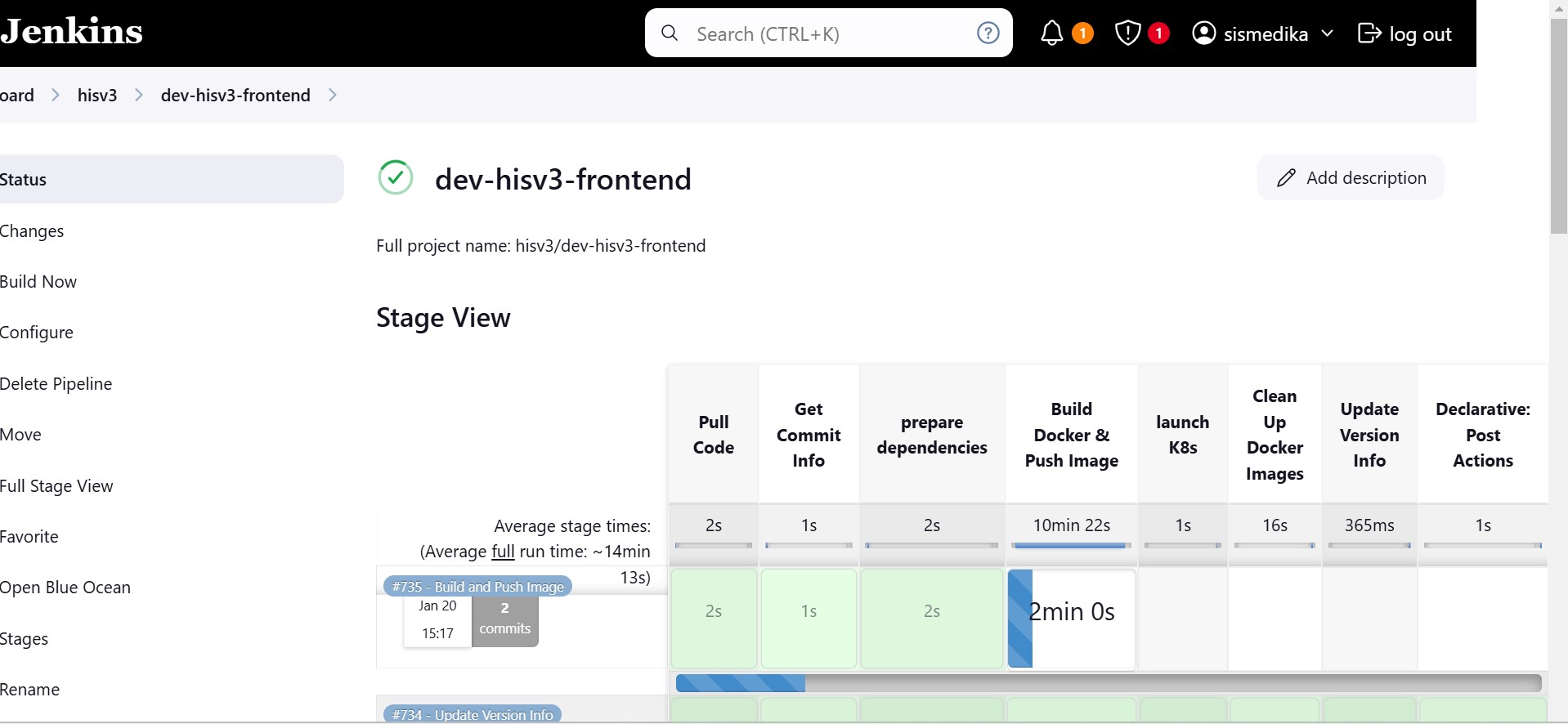The width and height of the screenshot is (1568, 724).
Task: Expand the chevron after hisv3 breadcrumb
Action: 139,96
